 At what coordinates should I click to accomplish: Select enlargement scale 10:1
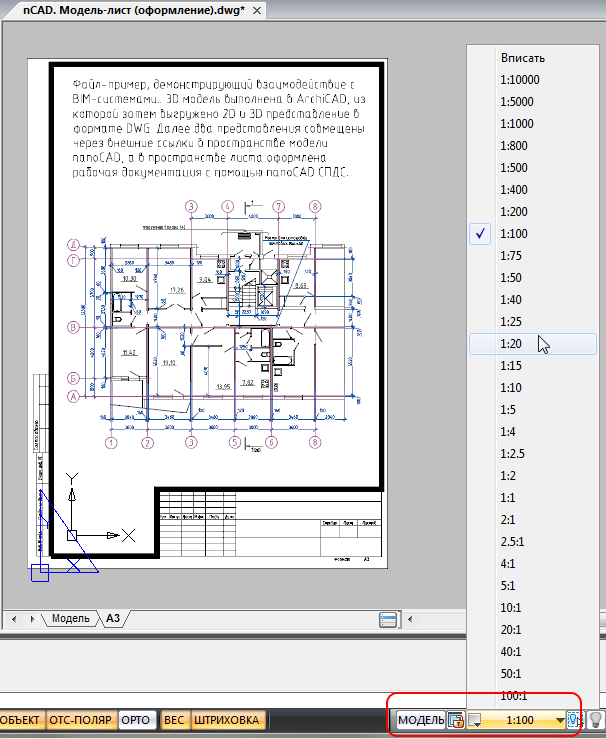click(532, 608)
